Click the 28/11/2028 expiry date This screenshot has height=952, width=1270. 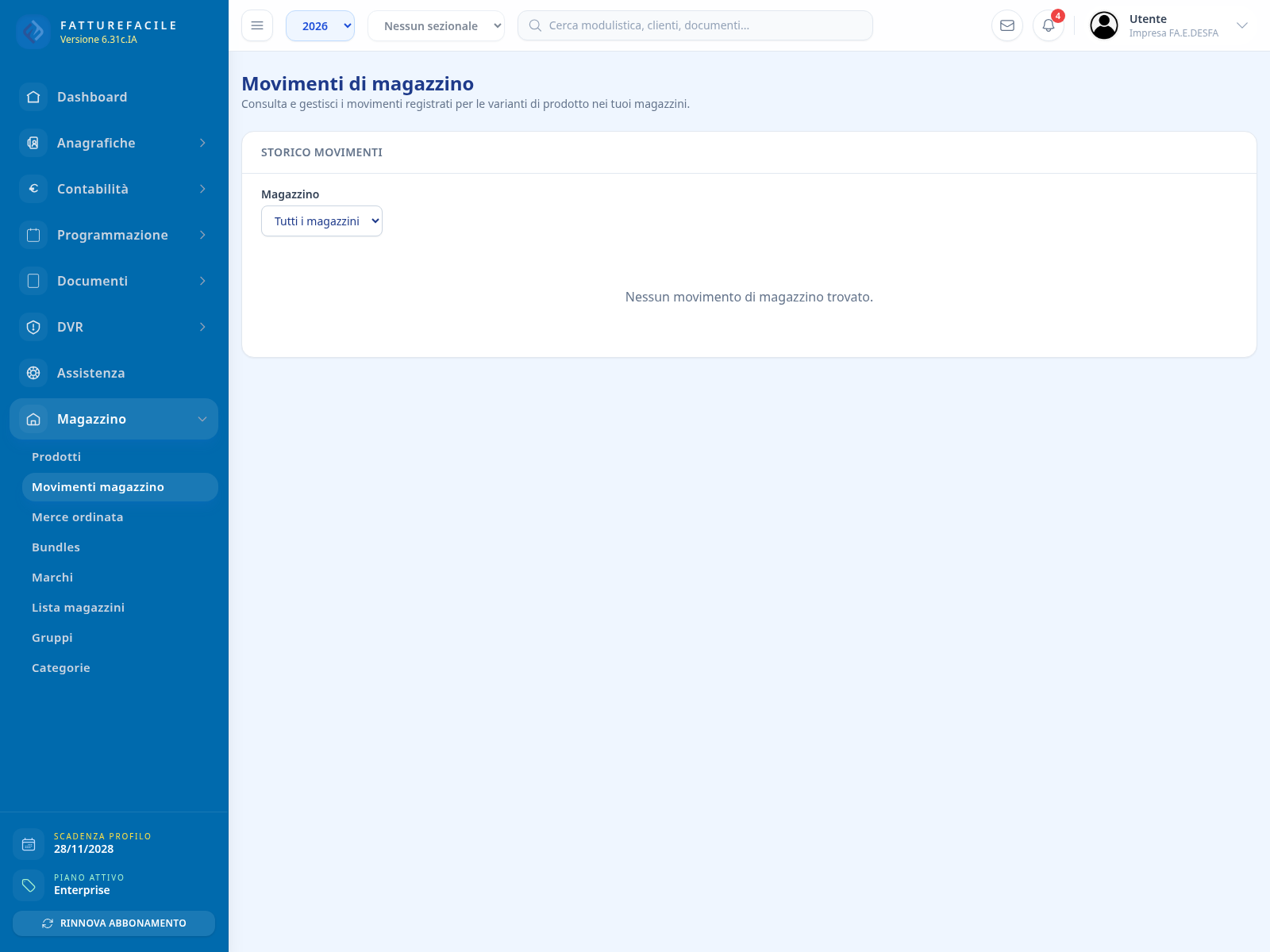pos(83,849)
